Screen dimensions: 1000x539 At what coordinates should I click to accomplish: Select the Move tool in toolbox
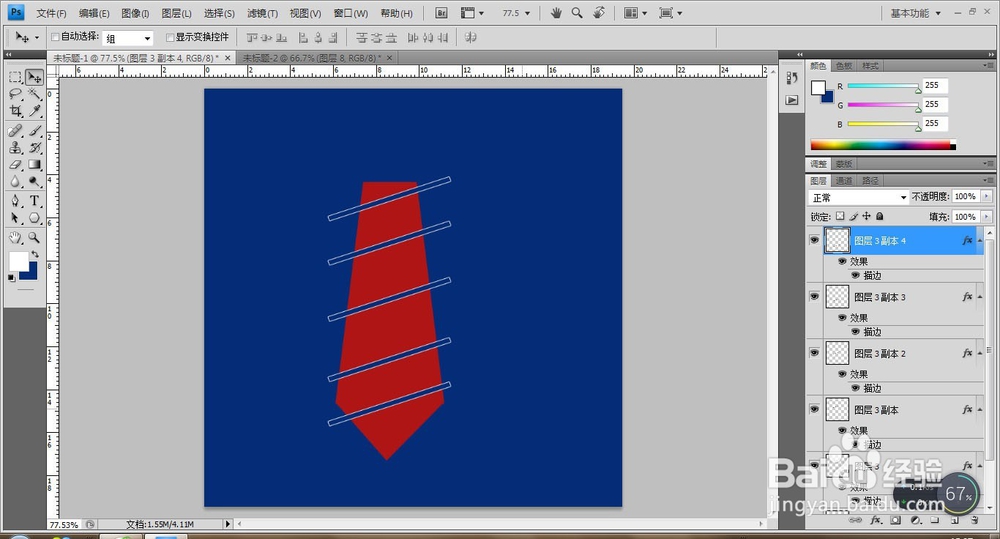[x=34, y=77]
